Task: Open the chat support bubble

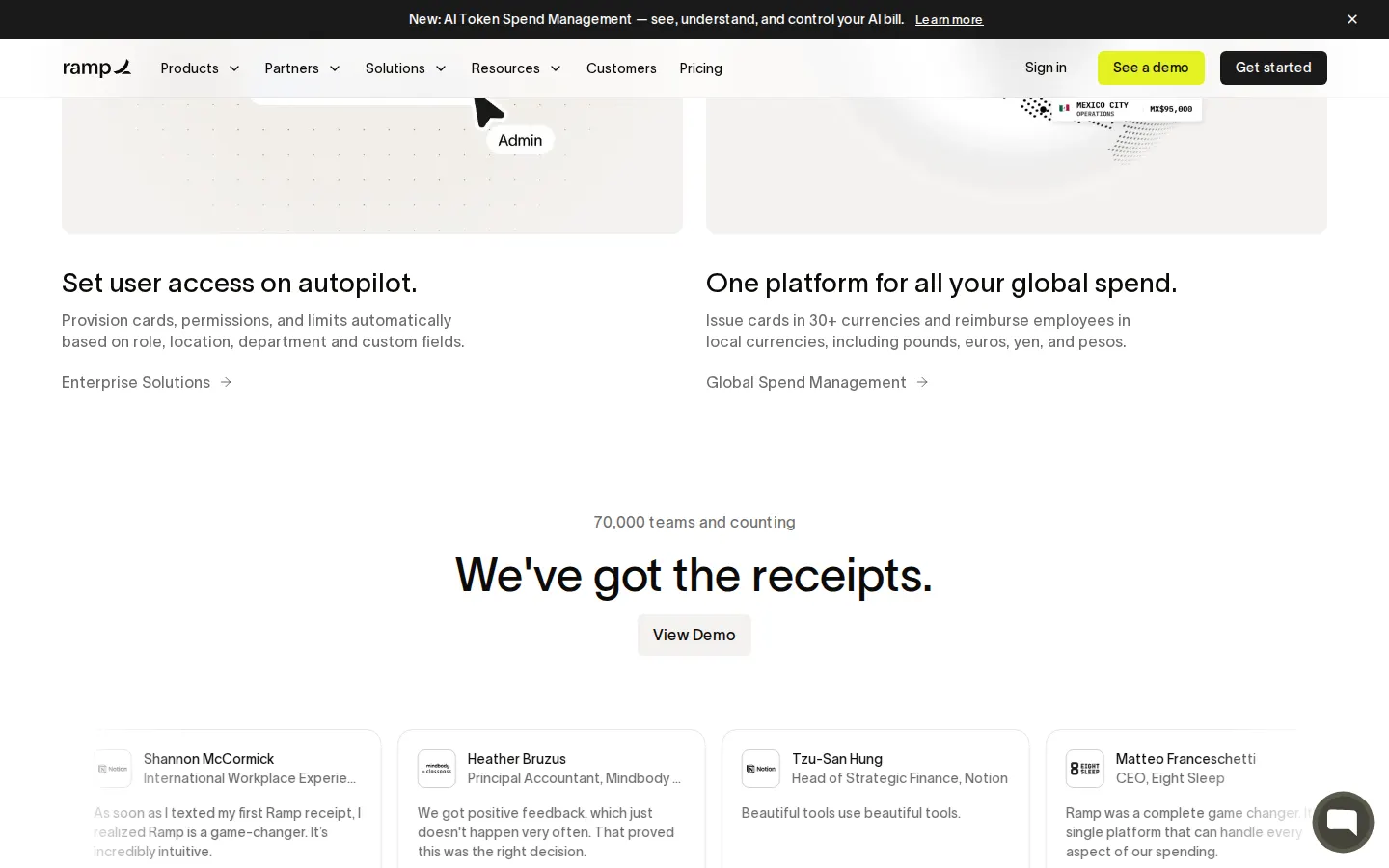Action: coord(1343,822)
